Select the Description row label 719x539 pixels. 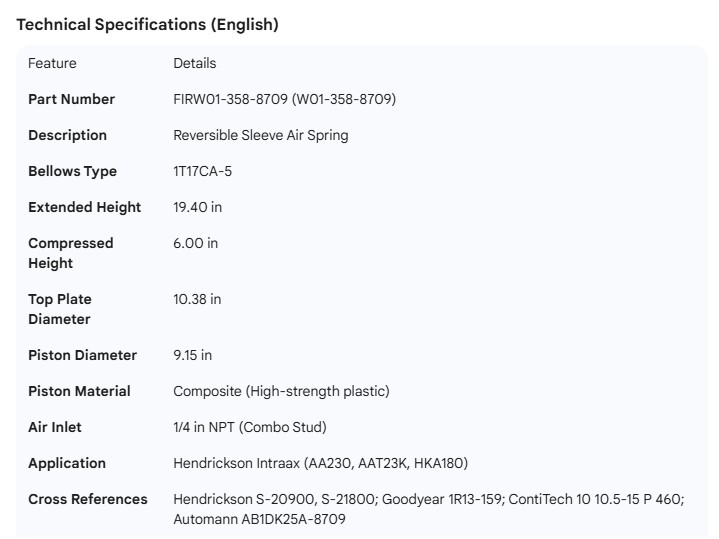[67, 135]
